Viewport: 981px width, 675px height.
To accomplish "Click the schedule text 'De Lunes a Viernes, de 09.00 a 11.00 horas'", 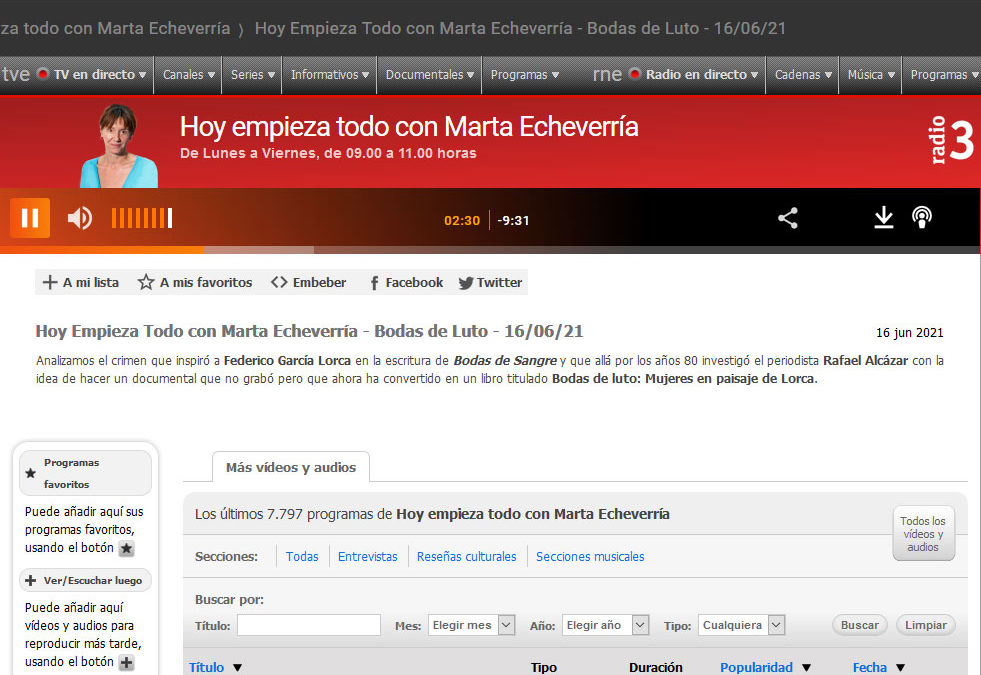I will 328,153.
